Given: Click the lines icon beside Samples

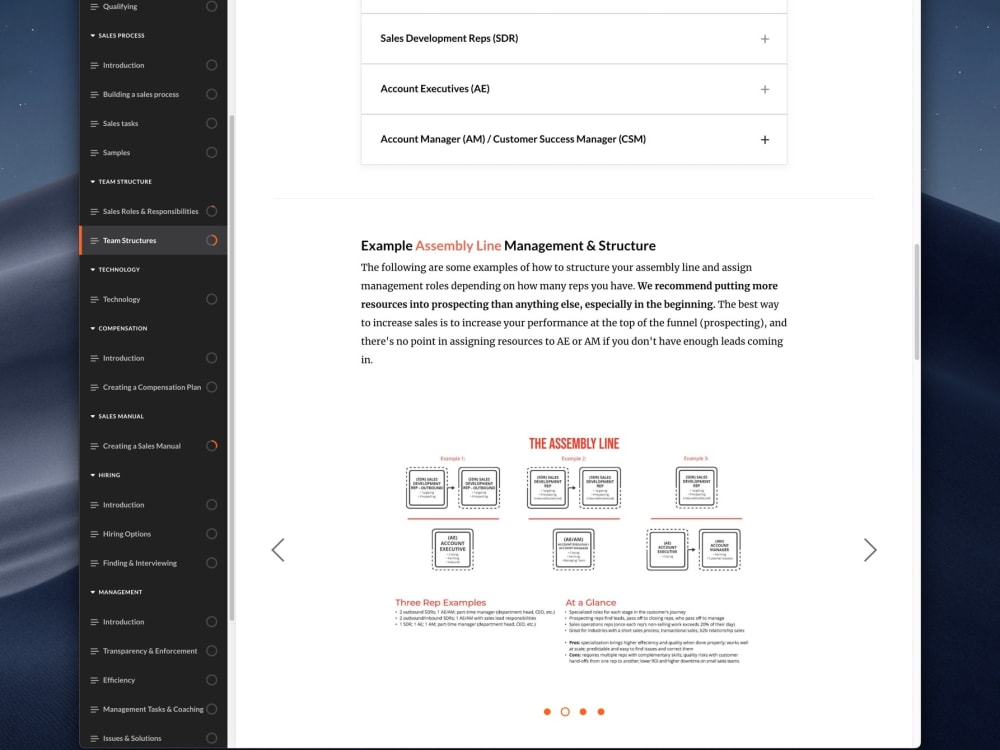Looking at the screenshot, I should point(94,153).
